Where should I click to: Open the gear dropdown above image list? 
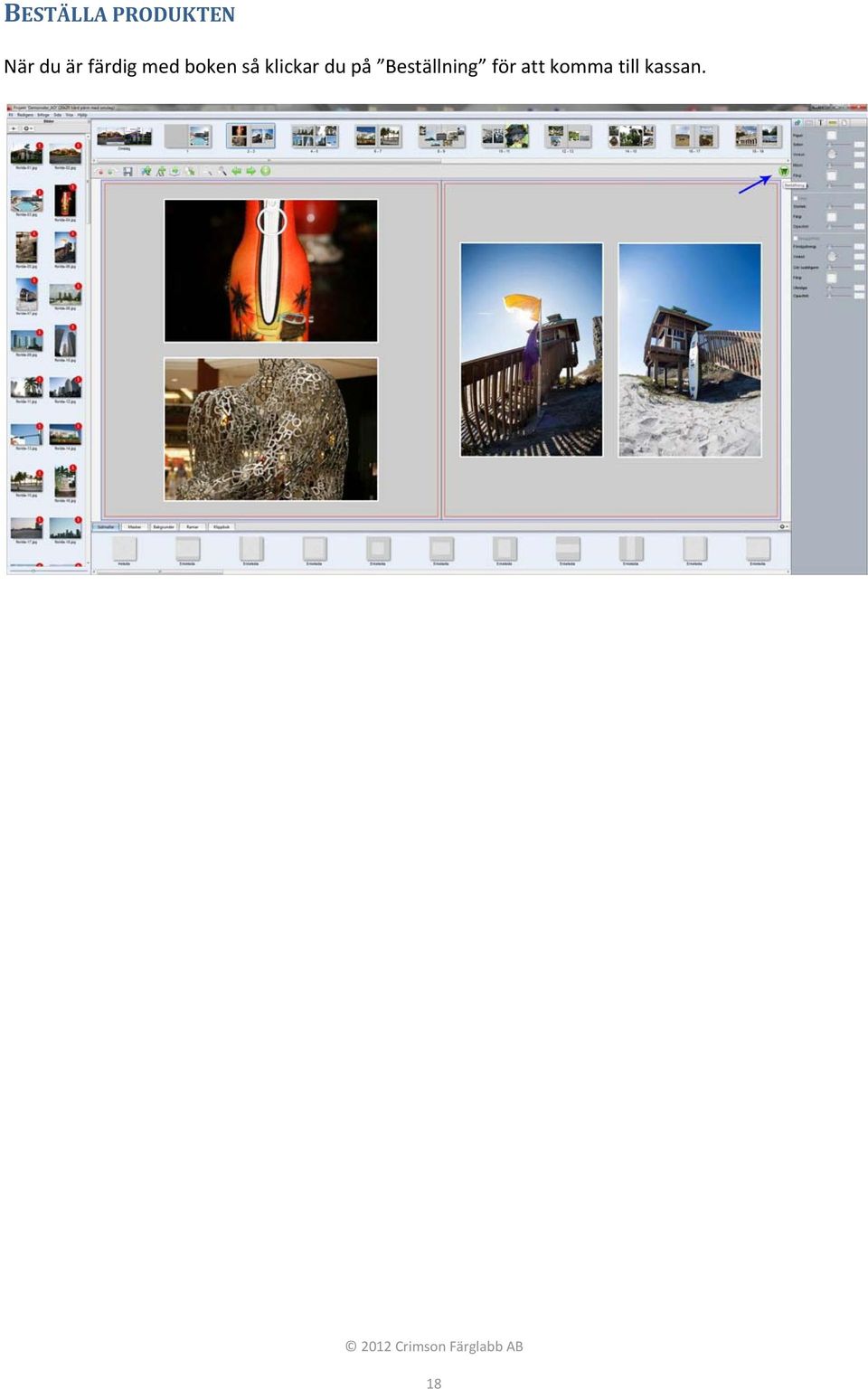point(28,128)
